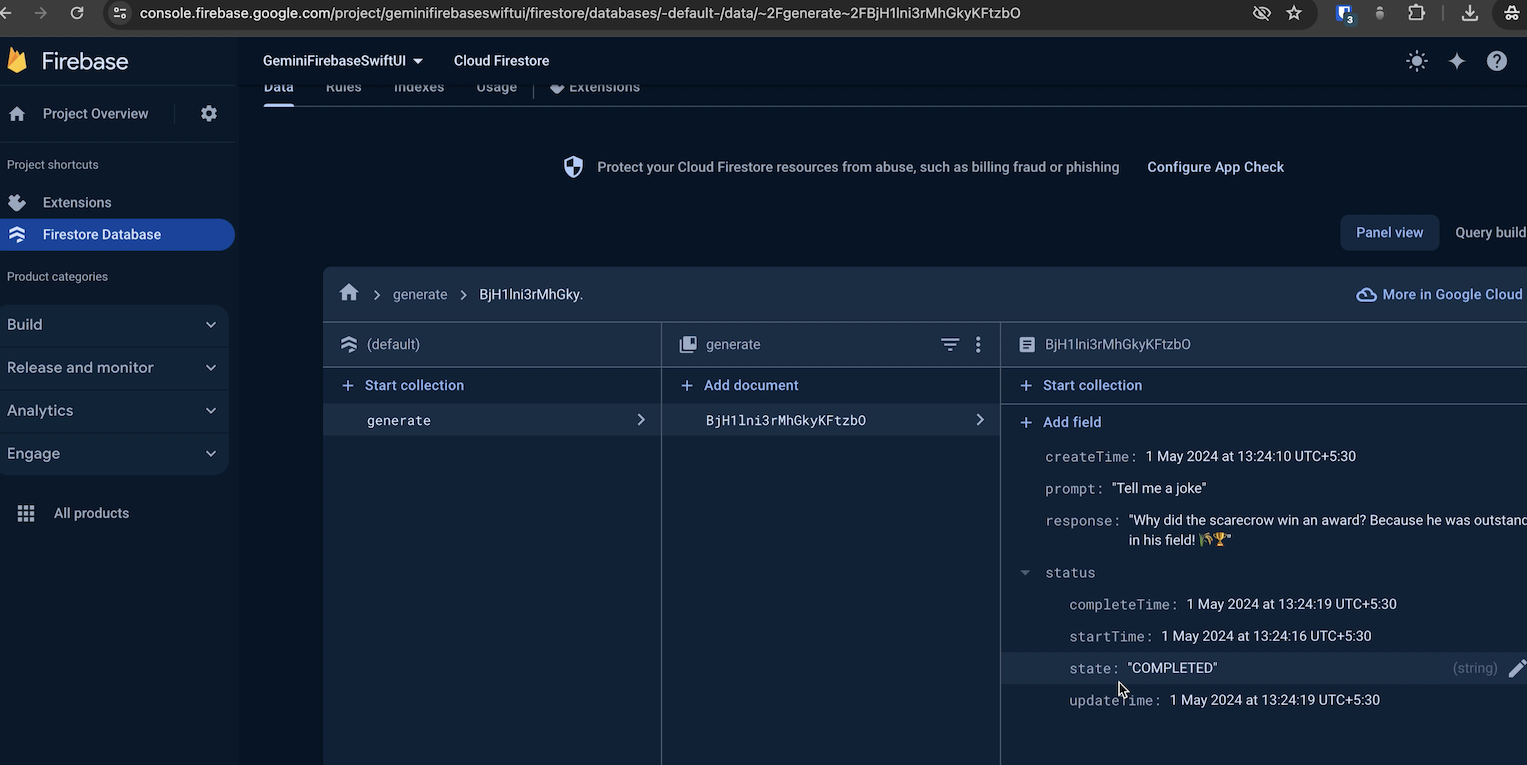Bookmark this page with the star icon
The image size is (1527, 765).
[x=1294, y=13]
